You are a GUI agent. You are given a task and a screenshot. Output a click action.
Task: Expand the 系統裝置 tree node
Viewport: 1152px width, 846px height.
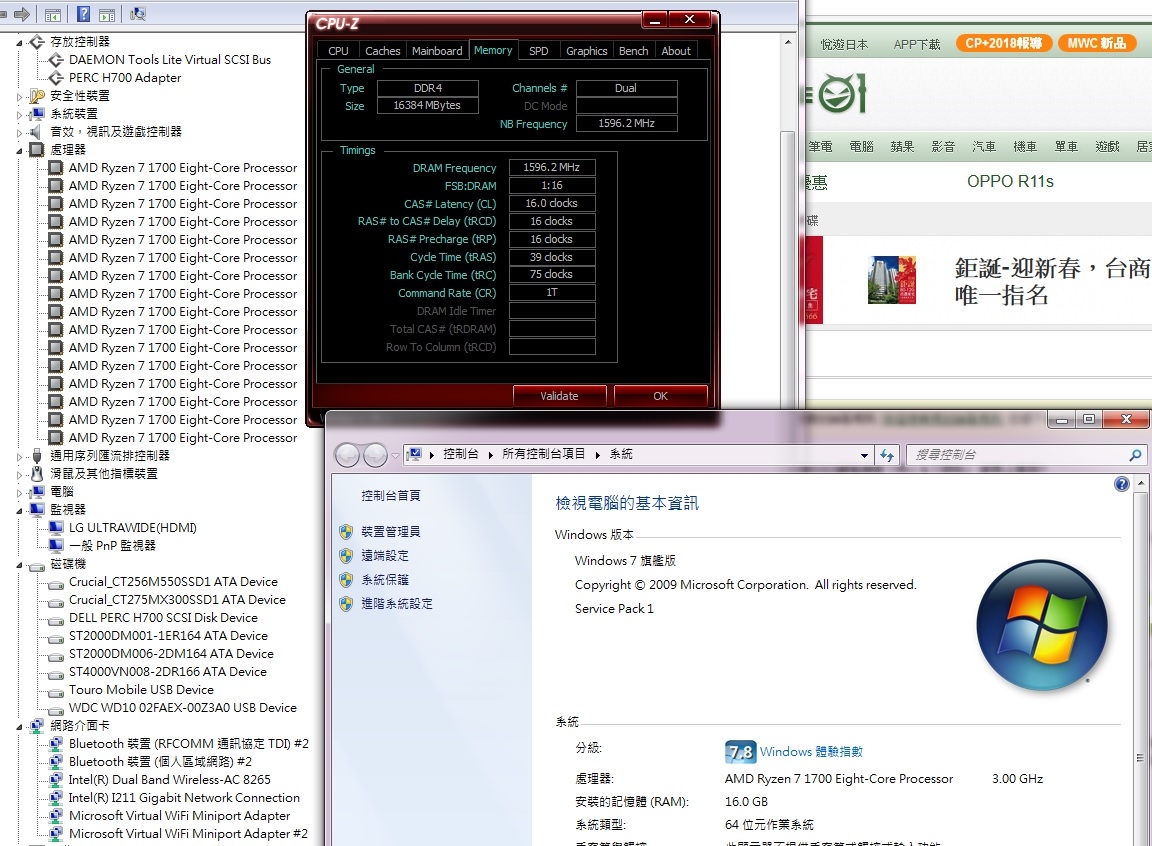(20, 115)
